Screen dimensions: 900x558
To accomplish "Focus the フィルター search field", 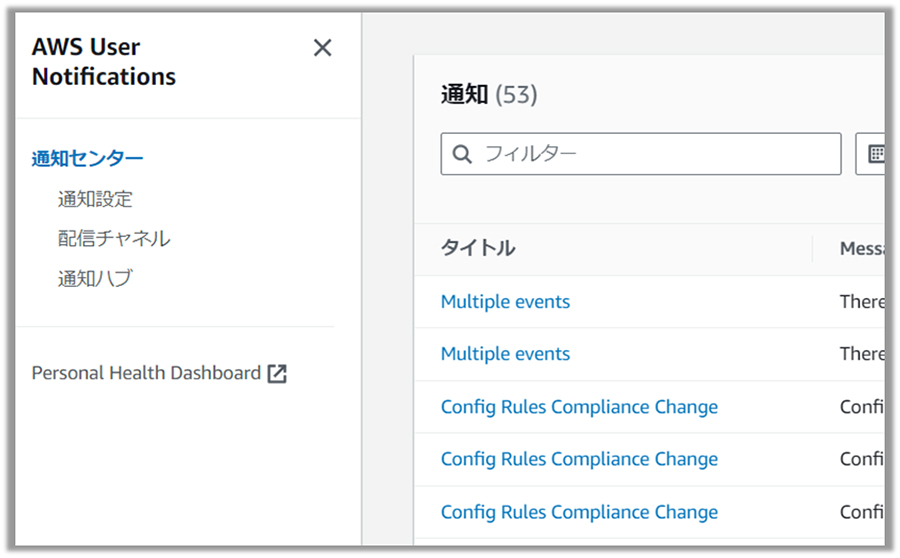I will click(x=641, y=154).
